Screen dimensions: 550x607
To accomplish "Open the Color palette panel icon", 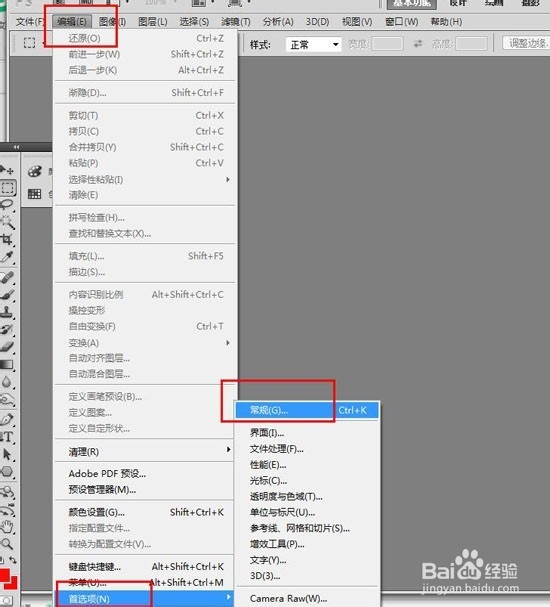I will [34, 171].
